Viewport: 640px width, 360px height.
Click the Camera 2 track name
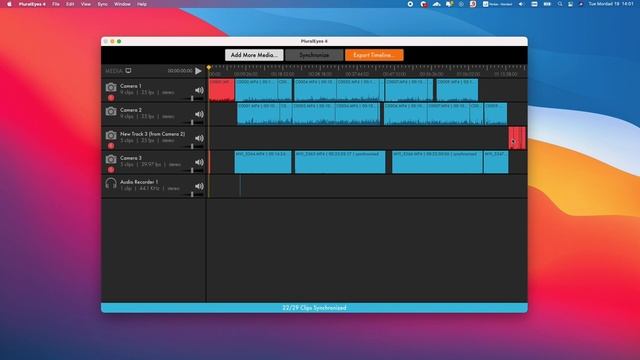(131, 110)
